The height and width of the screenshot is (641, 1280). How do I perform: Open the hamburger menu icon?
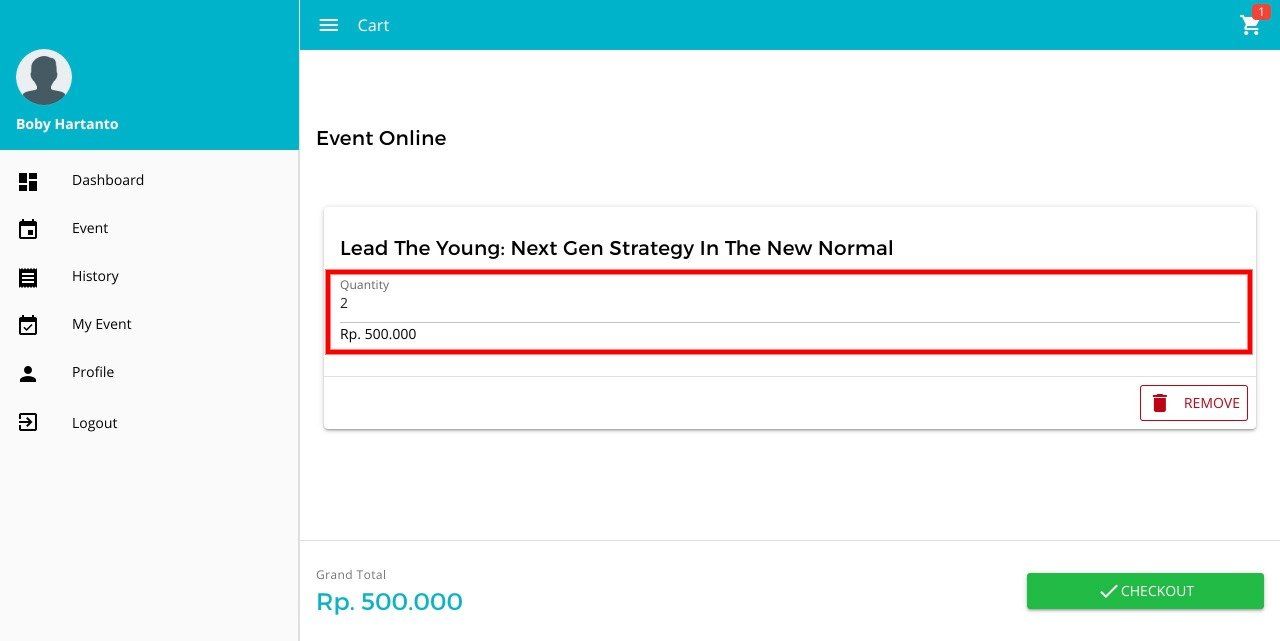(328, 25)
